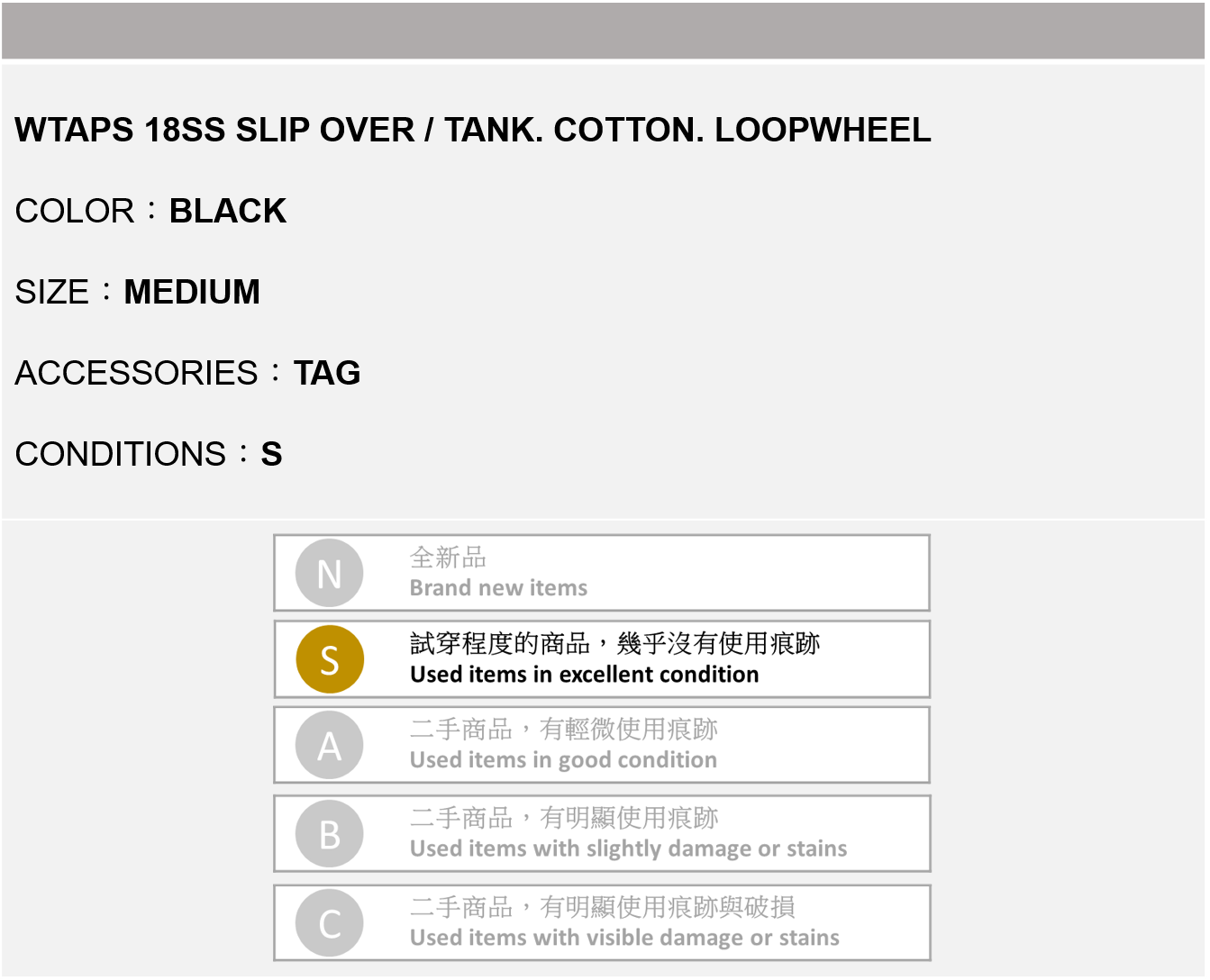Click the MEDIUM size value

tap(192, 293)
